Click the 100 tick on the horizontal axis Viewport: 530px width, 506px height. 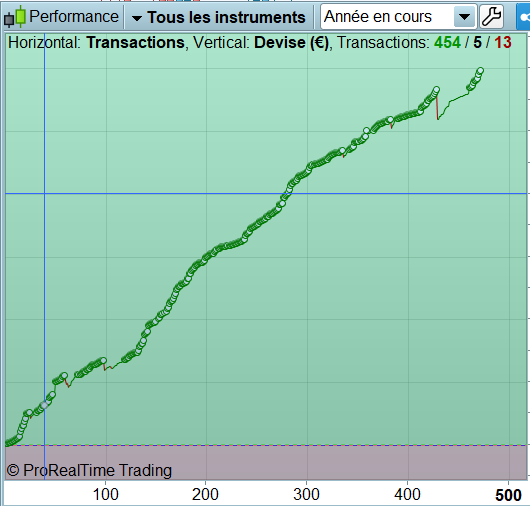pyautogui.click(x=105, y=495)
